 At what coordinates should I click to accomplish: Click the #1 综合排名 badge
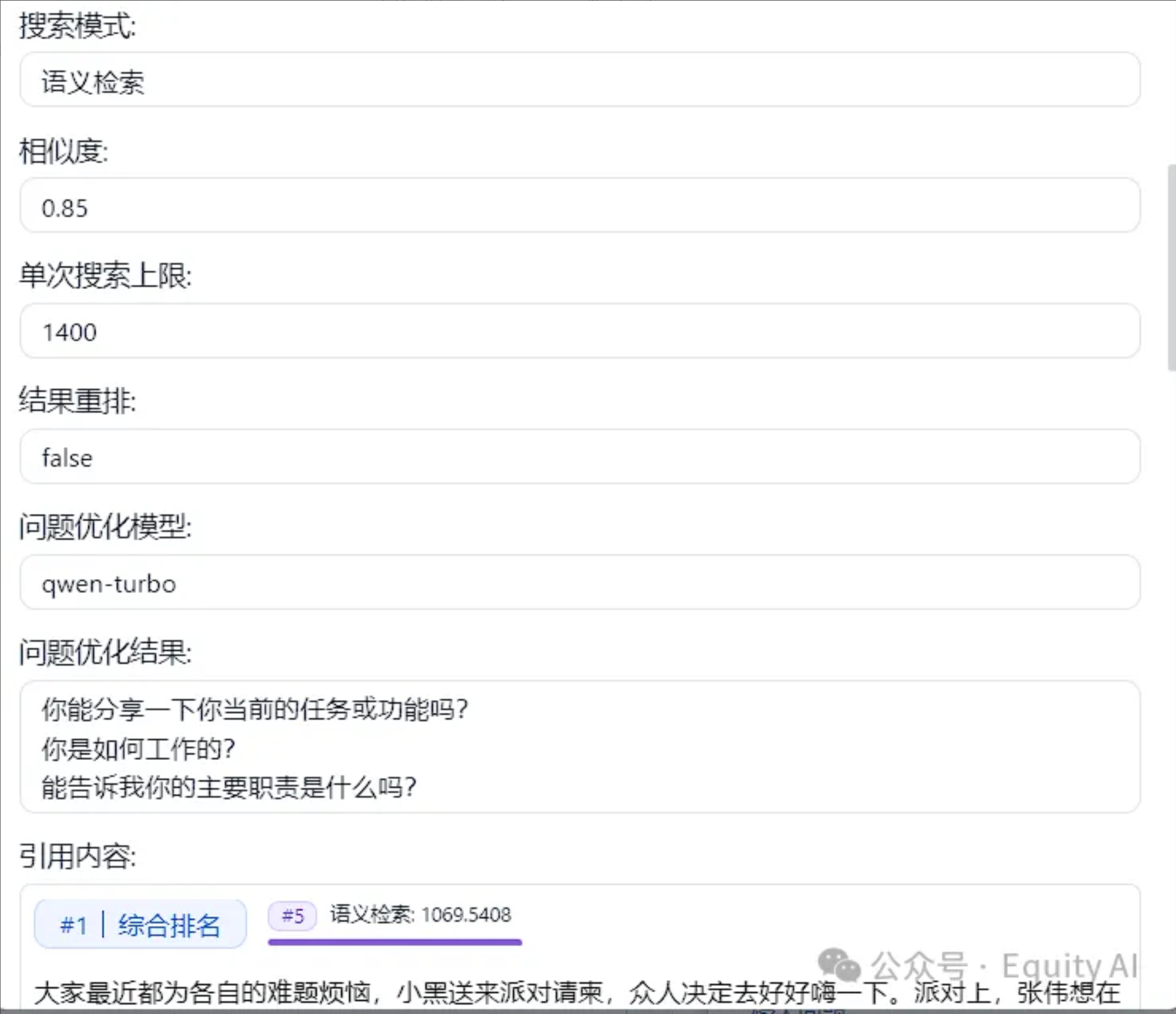(x=140, y=925)
